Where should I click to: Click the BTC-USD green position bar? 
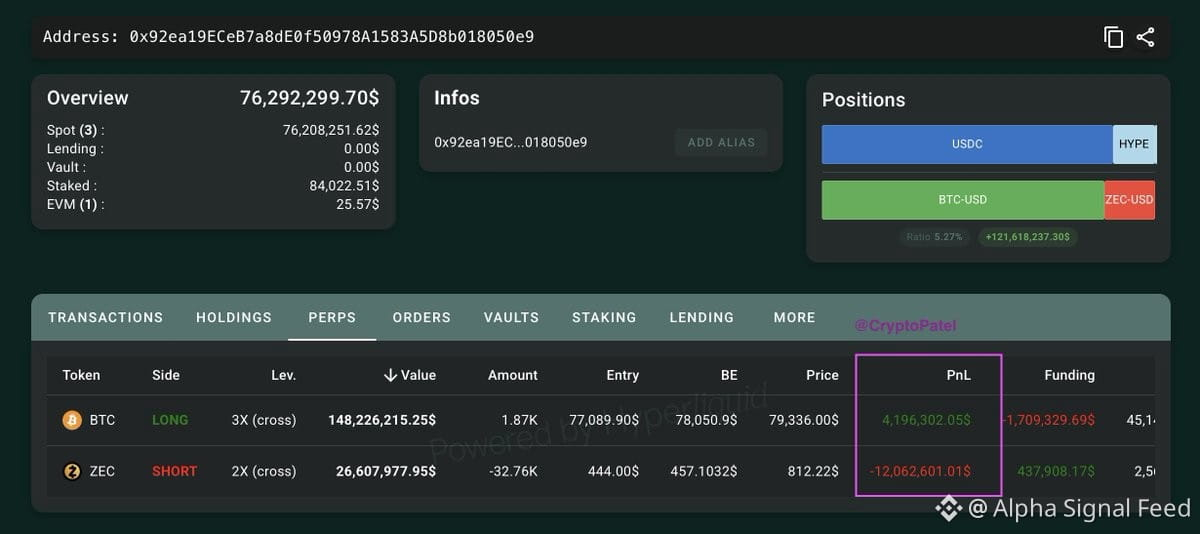963,200
